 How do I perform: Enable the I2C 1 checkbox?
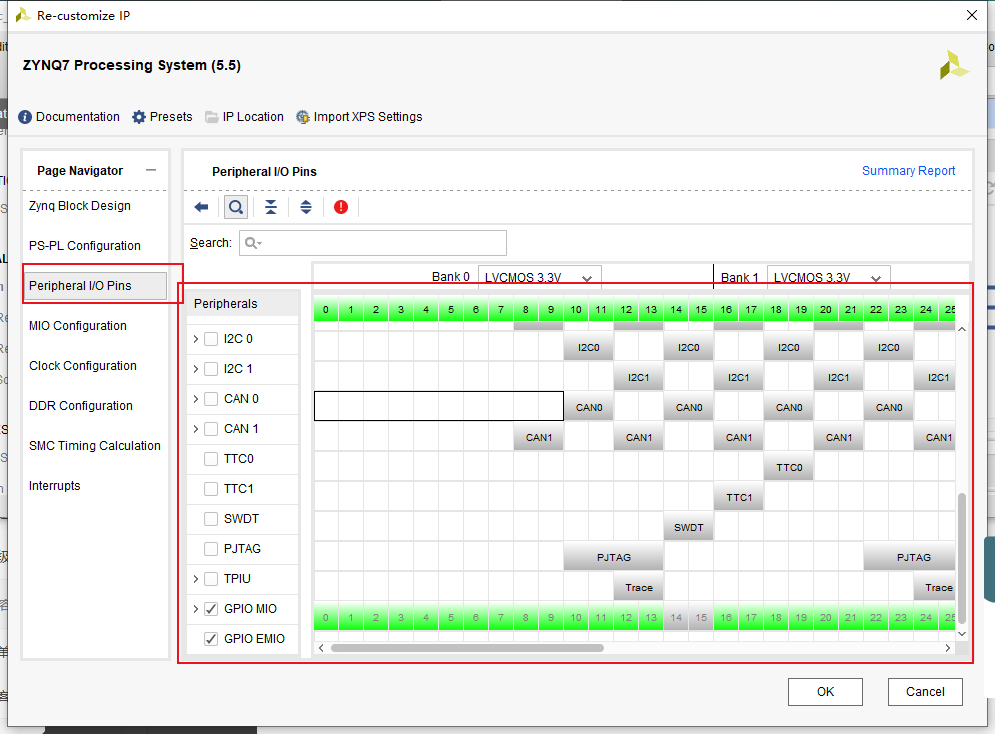click(211, 369)
